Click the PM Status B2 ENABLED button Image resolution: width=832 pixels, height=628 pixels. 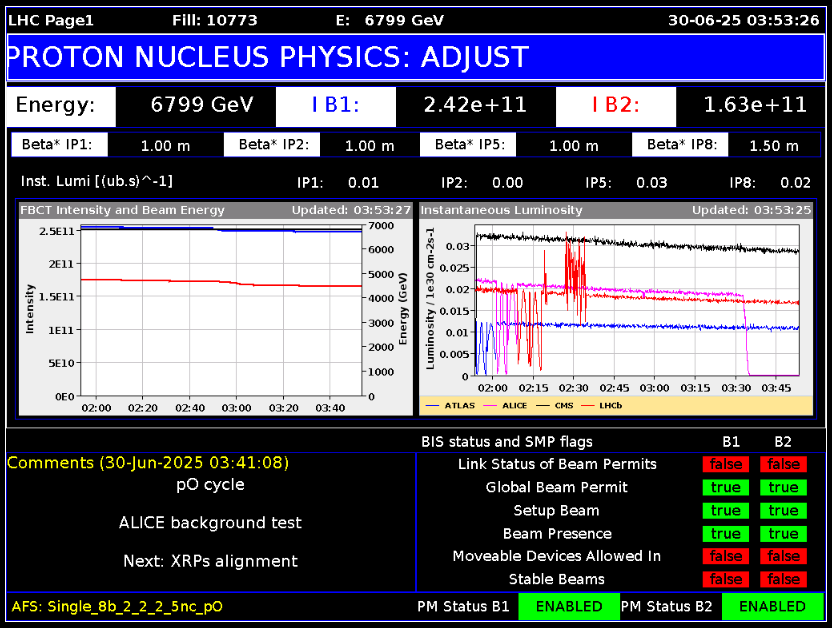click(773, 606)
